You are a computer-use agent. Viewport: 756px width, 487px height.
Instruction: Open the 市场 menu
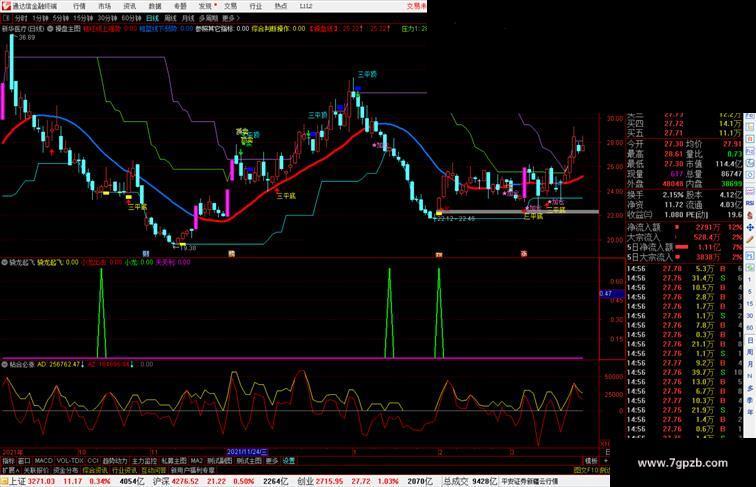click(105, 6)
